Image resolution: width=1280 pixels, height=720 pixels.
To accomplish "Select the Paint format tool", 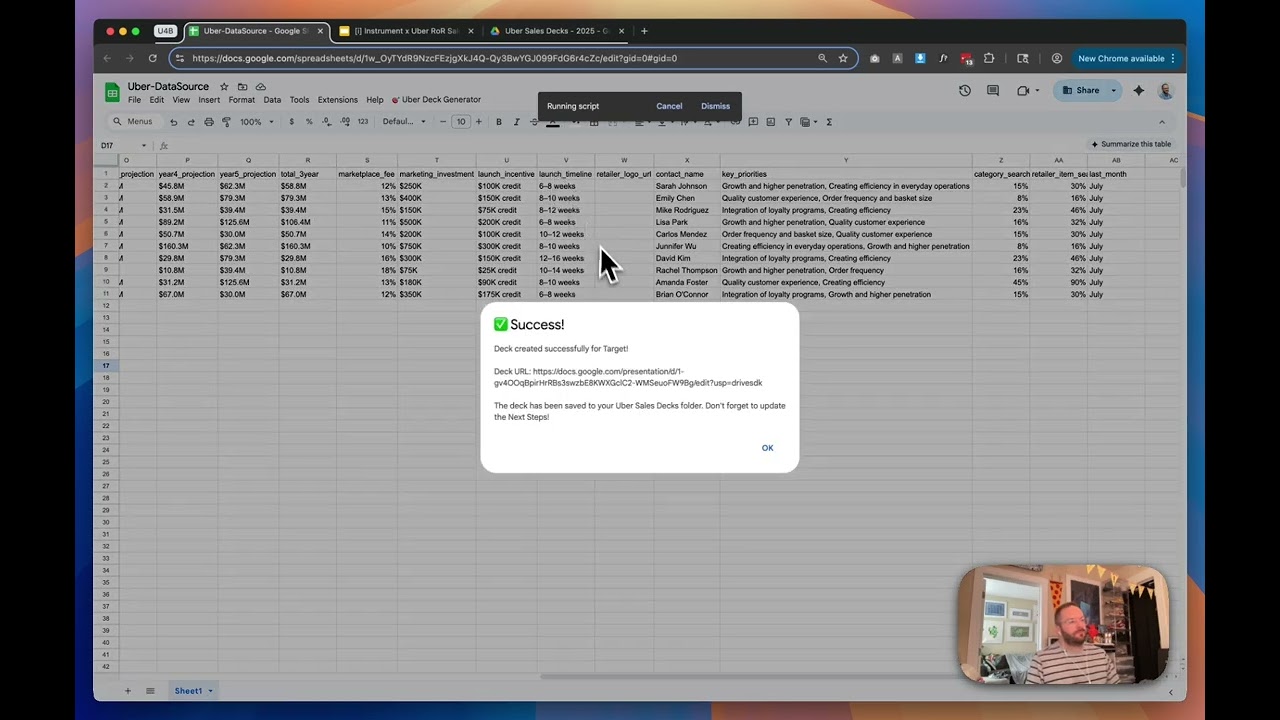I will 227,122.
